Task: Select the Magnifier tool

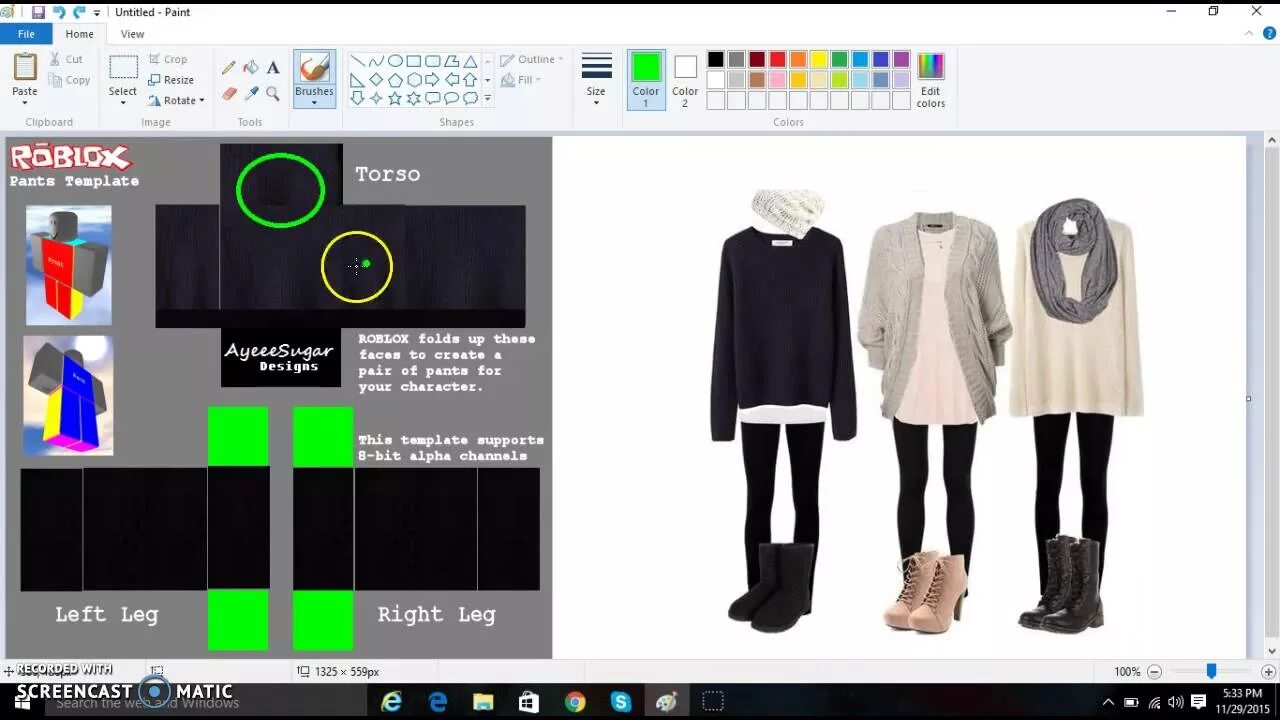Action: pos(273,93)
